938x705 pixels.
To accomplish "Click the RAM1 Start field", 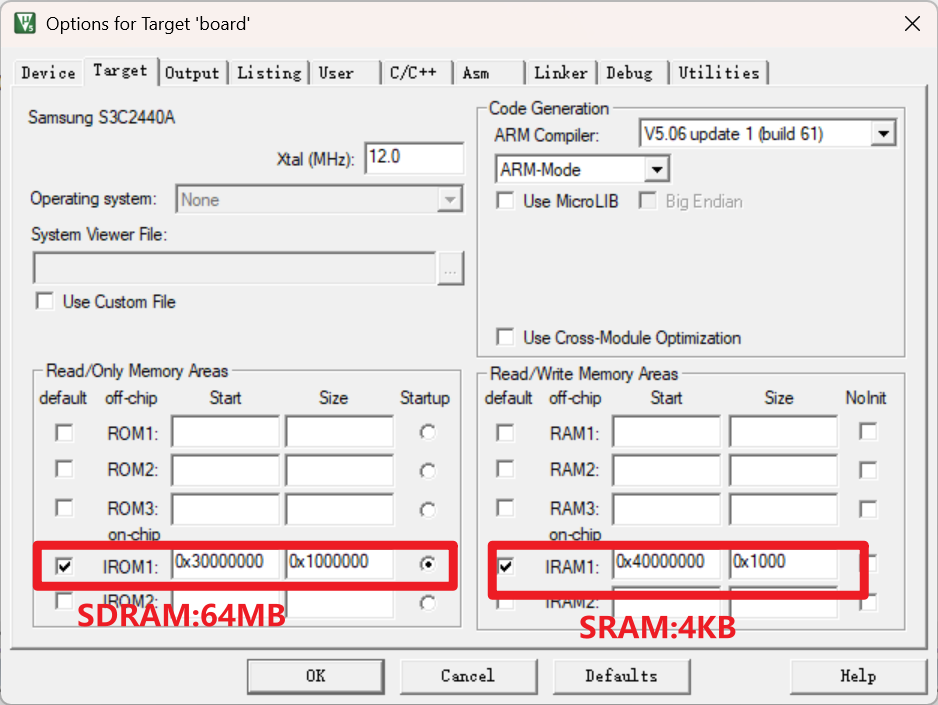I will point(666,432).
